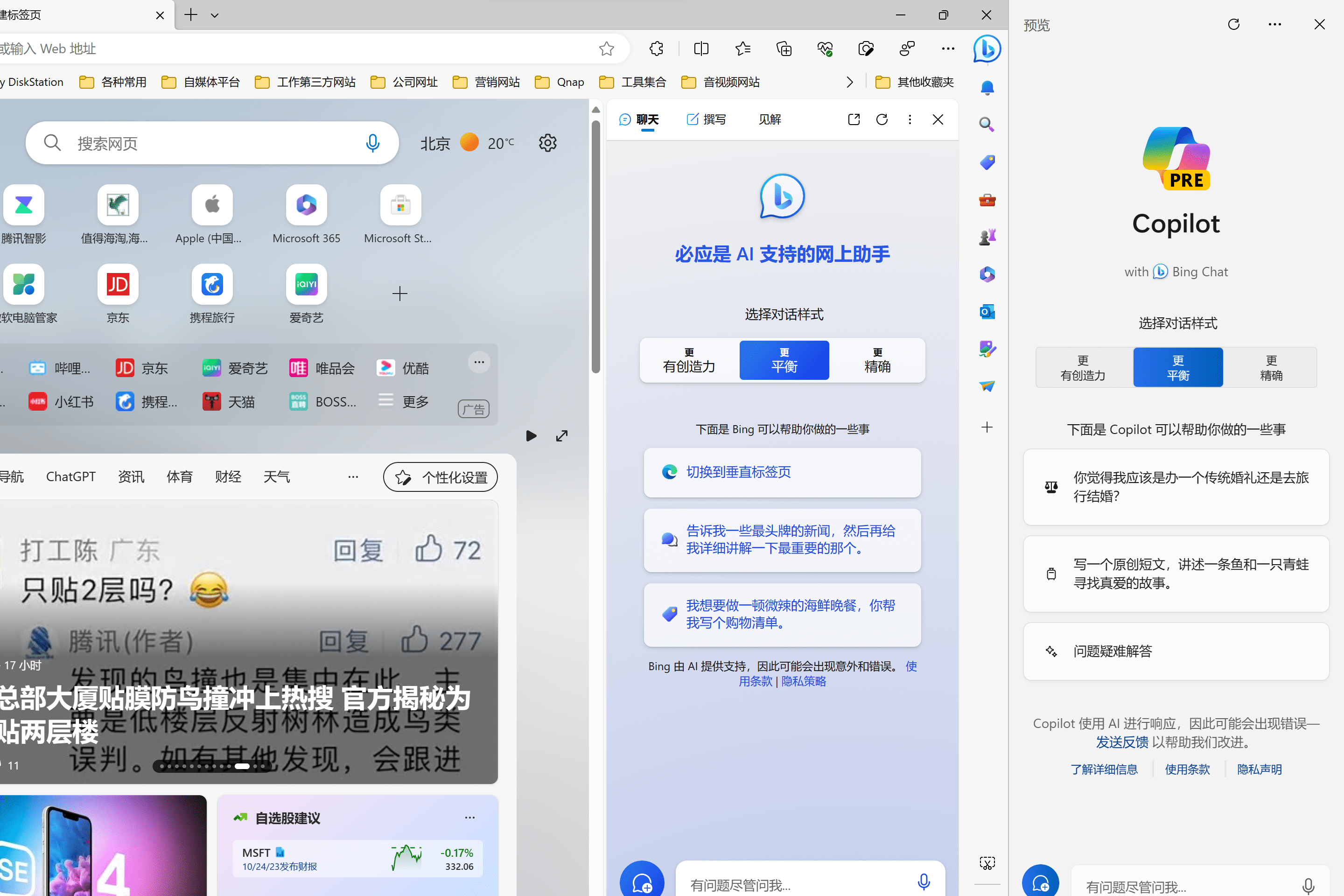Screen dimensions: 1344x896
Task: Open the 了解详细信息 link
Action: coord(1104,770)
